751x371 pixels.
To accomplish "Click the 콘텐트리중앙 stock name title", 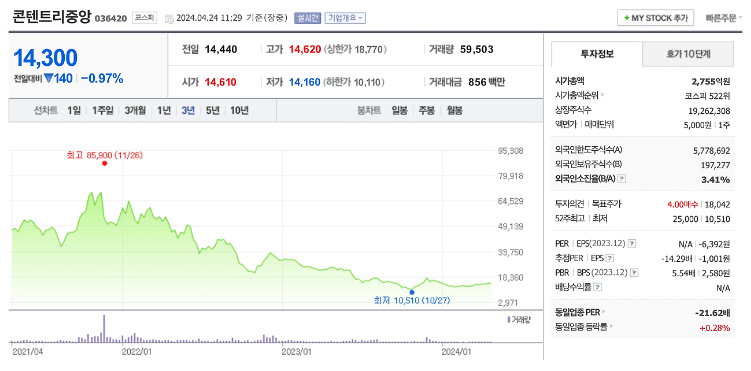I will (x=52, y=17).
